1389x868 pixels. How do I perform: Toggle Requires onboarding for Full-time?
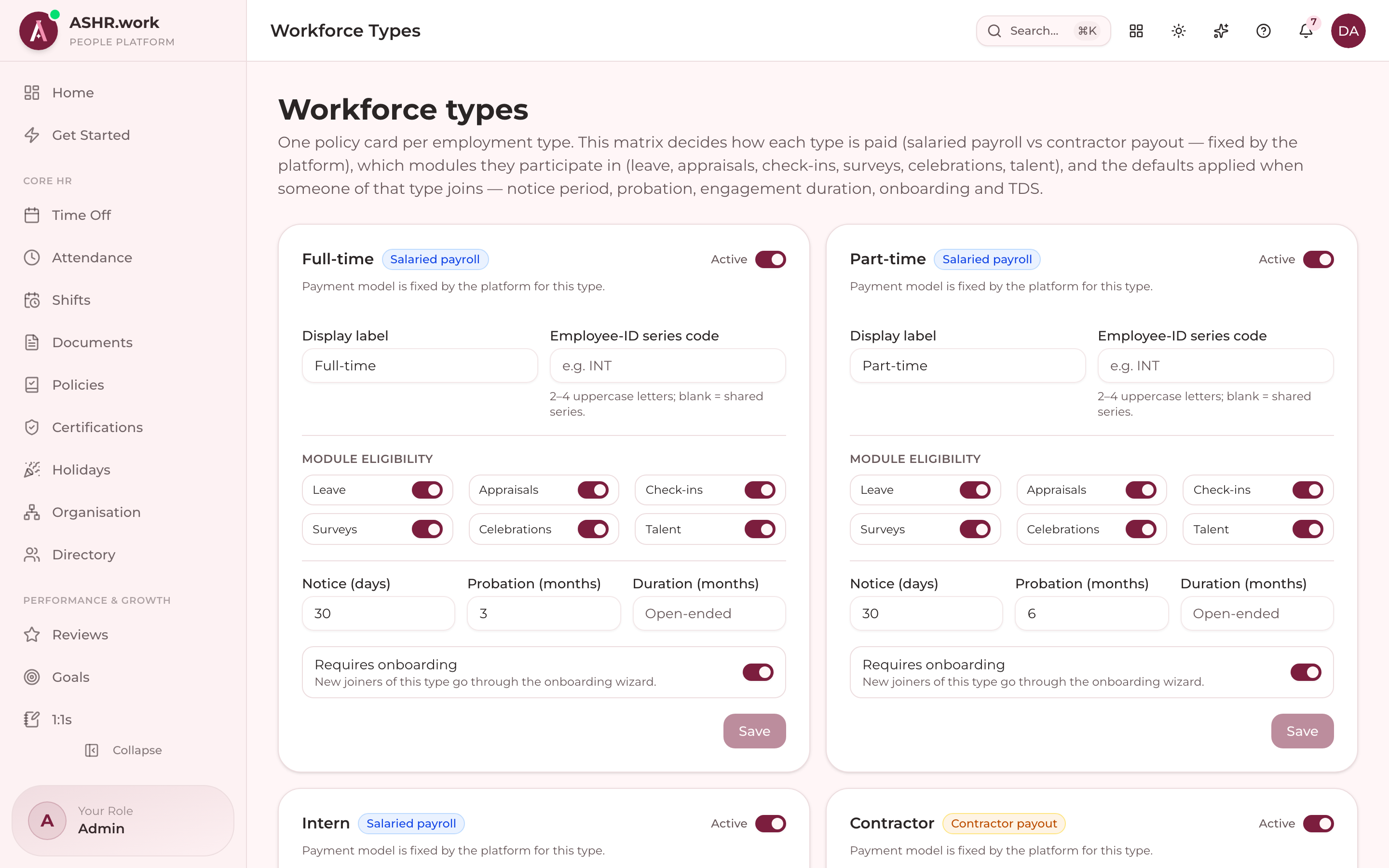coord(758,672)
